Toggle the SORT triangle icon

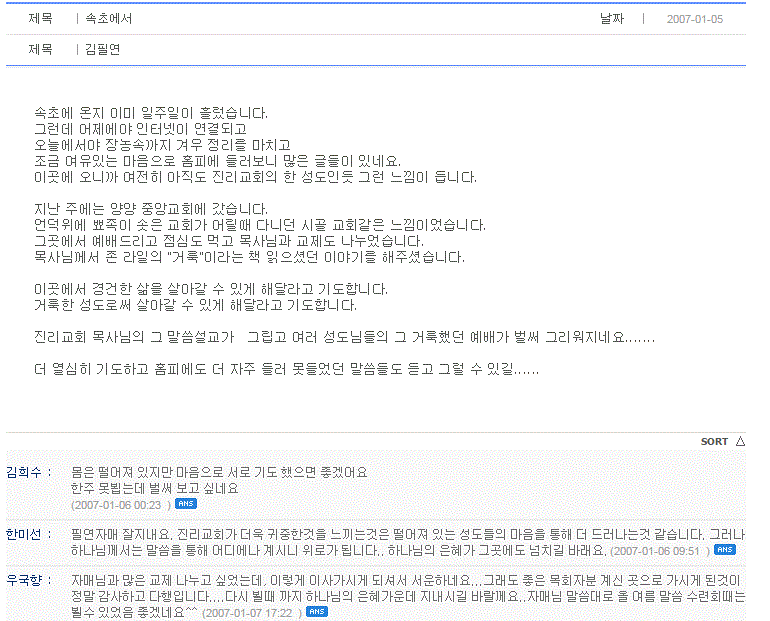tap(740, 441)
